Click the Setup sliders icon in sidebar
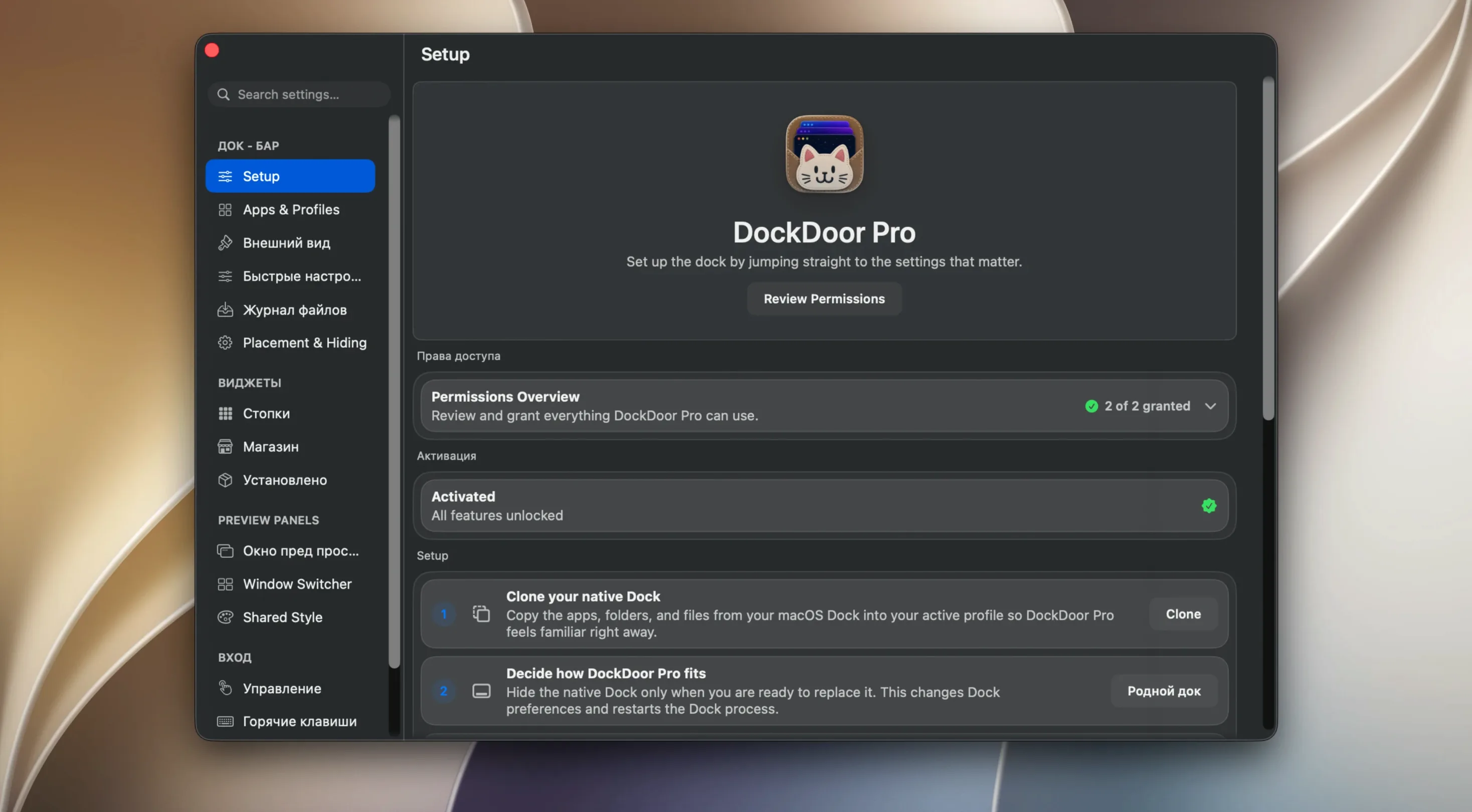The height and width of the screenshot is (812, 1472). pyautogui.click(x=225, y=176)
